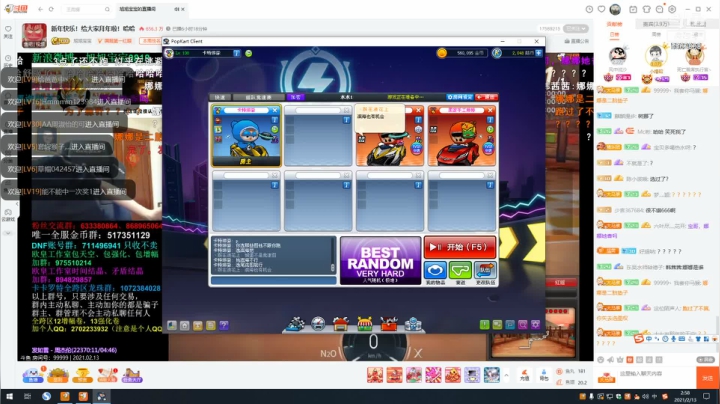Click T badge on second empty slot
This screenshot has height=404, width=720.
[x=347, y=120]
